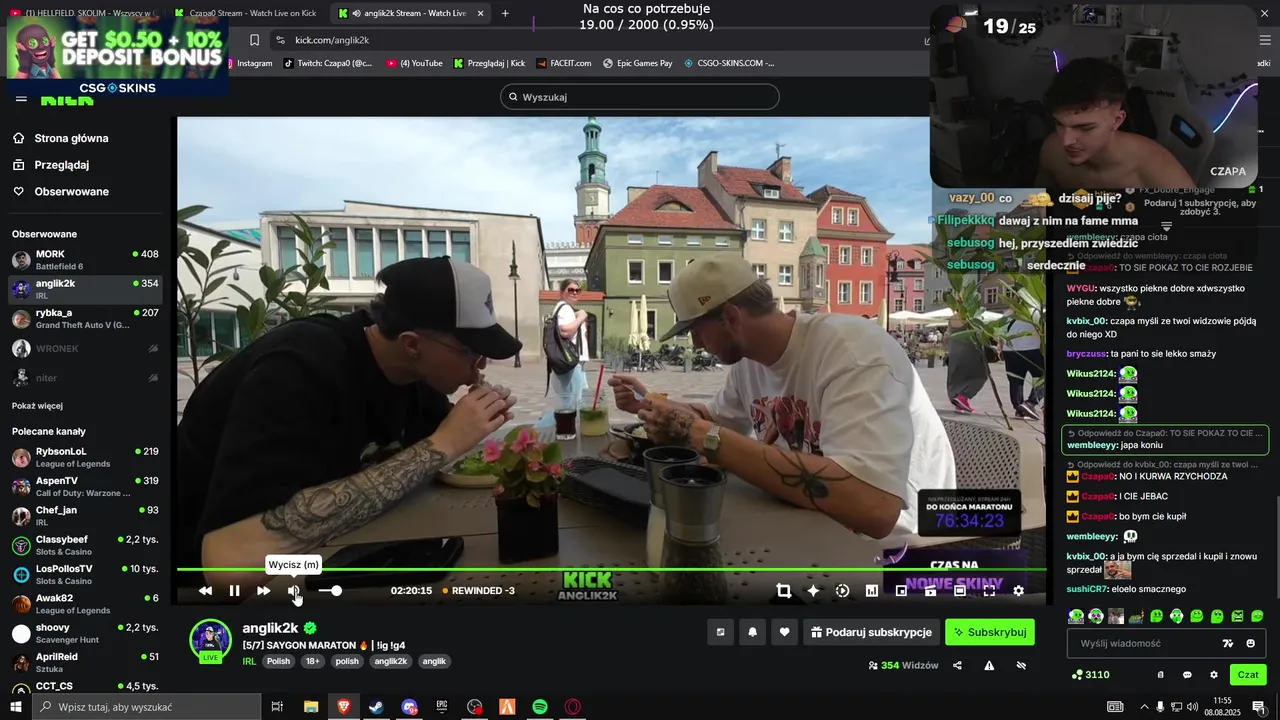The height and width of the screenshot is (720, 1280).
Task: Open the clip crop tool in player
Action: pos(784,591)
